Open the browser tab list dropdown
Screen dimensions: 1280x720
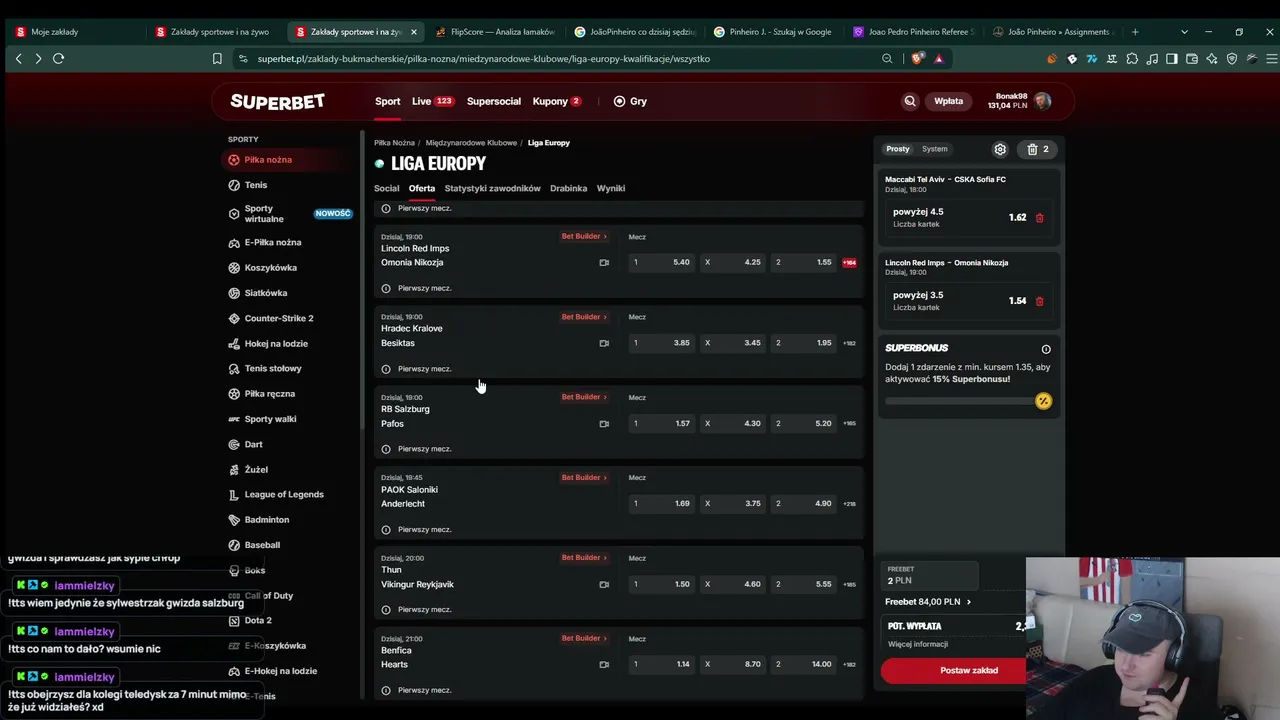click(x=1185, y=32)
